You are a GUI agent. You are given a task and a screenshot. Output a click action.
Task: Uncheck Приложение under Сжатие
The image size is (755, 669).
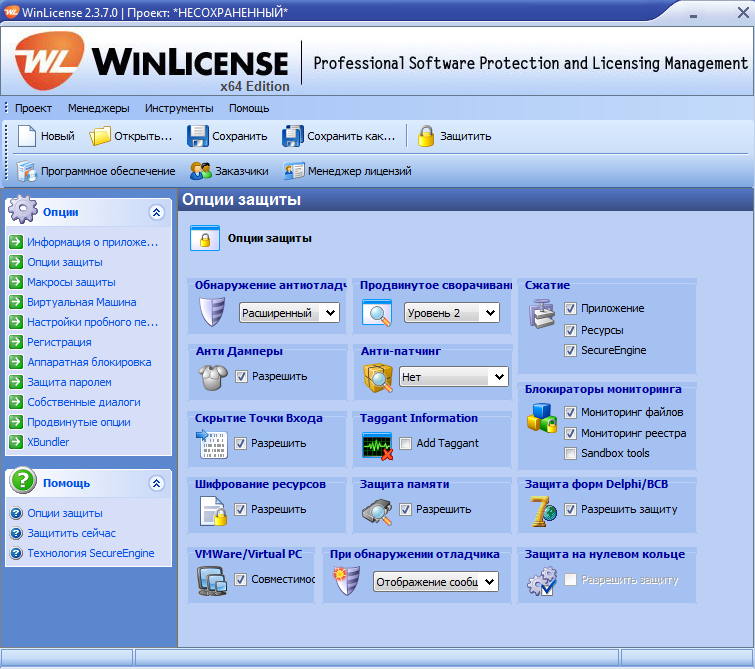coord(571,309)
